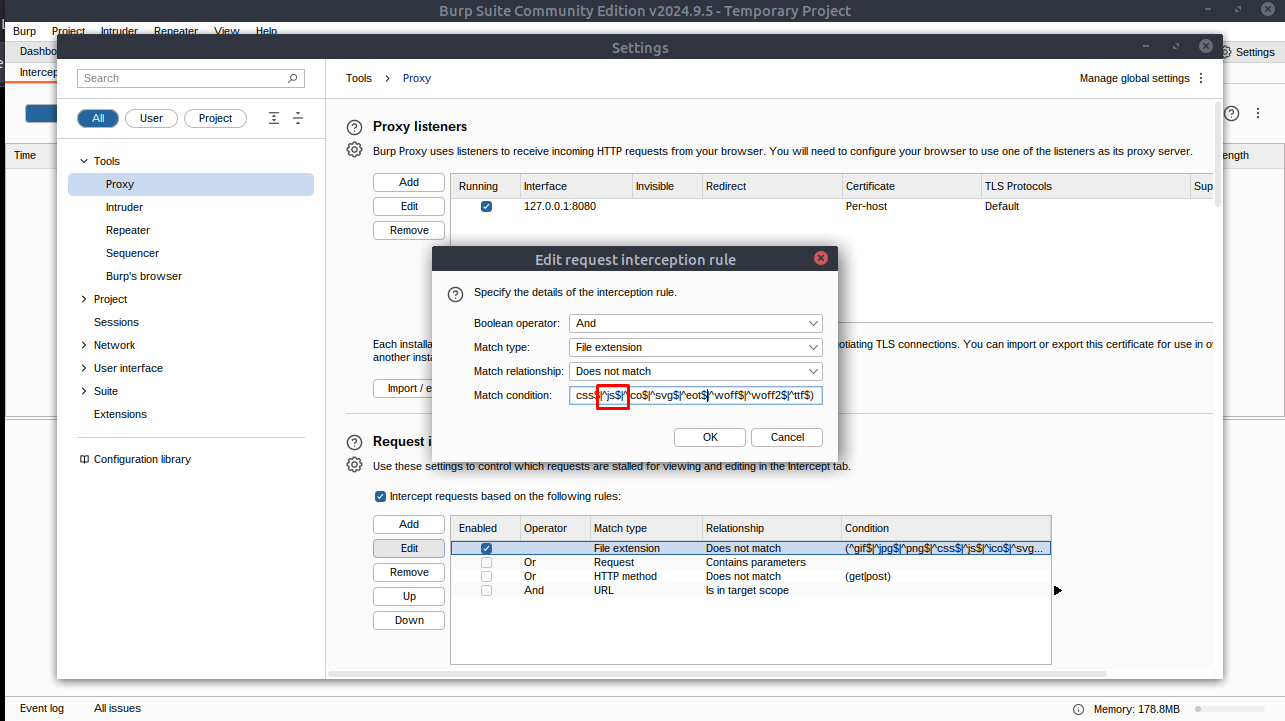
Task: Click the settings panel vertical scrollbar
Action: [x=1217, y=154]
